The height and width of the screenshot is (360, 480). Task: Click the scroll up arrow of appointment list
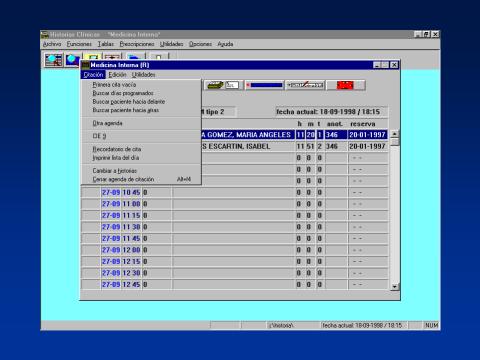tap(395, 134)
